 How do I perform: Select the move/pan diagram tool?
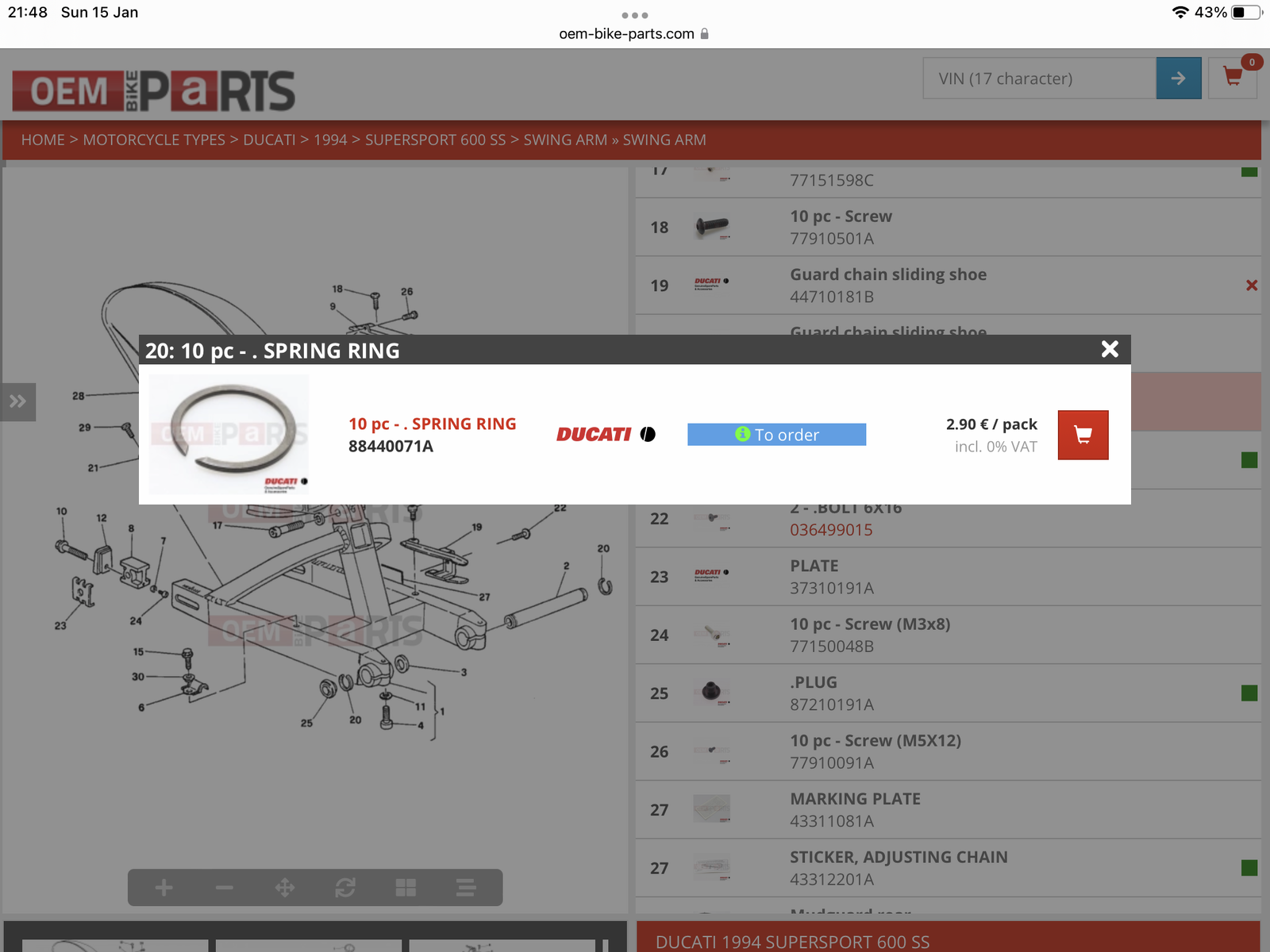pos(285,888)
